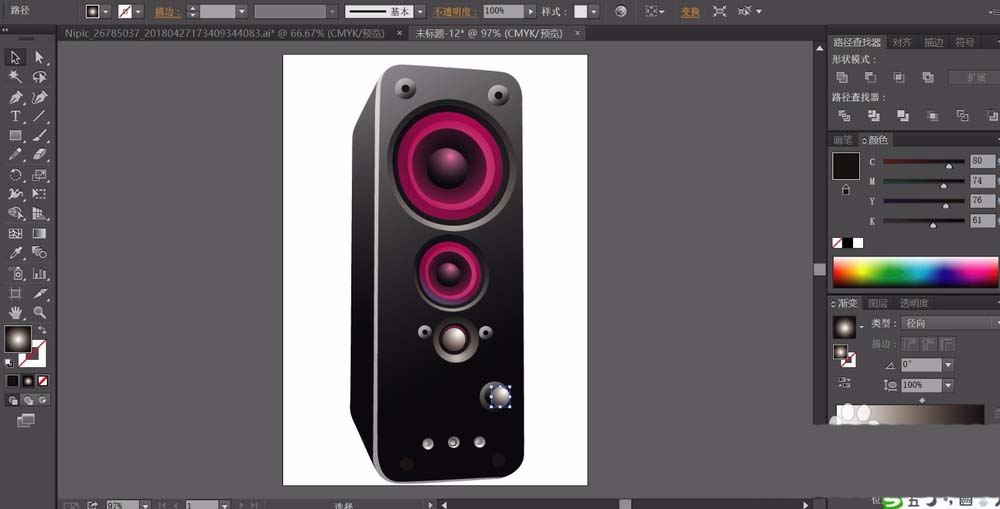The height and width of the screenshot is (509, 1000).
Task: Select the Blend tool
Action: click(40, 253)
